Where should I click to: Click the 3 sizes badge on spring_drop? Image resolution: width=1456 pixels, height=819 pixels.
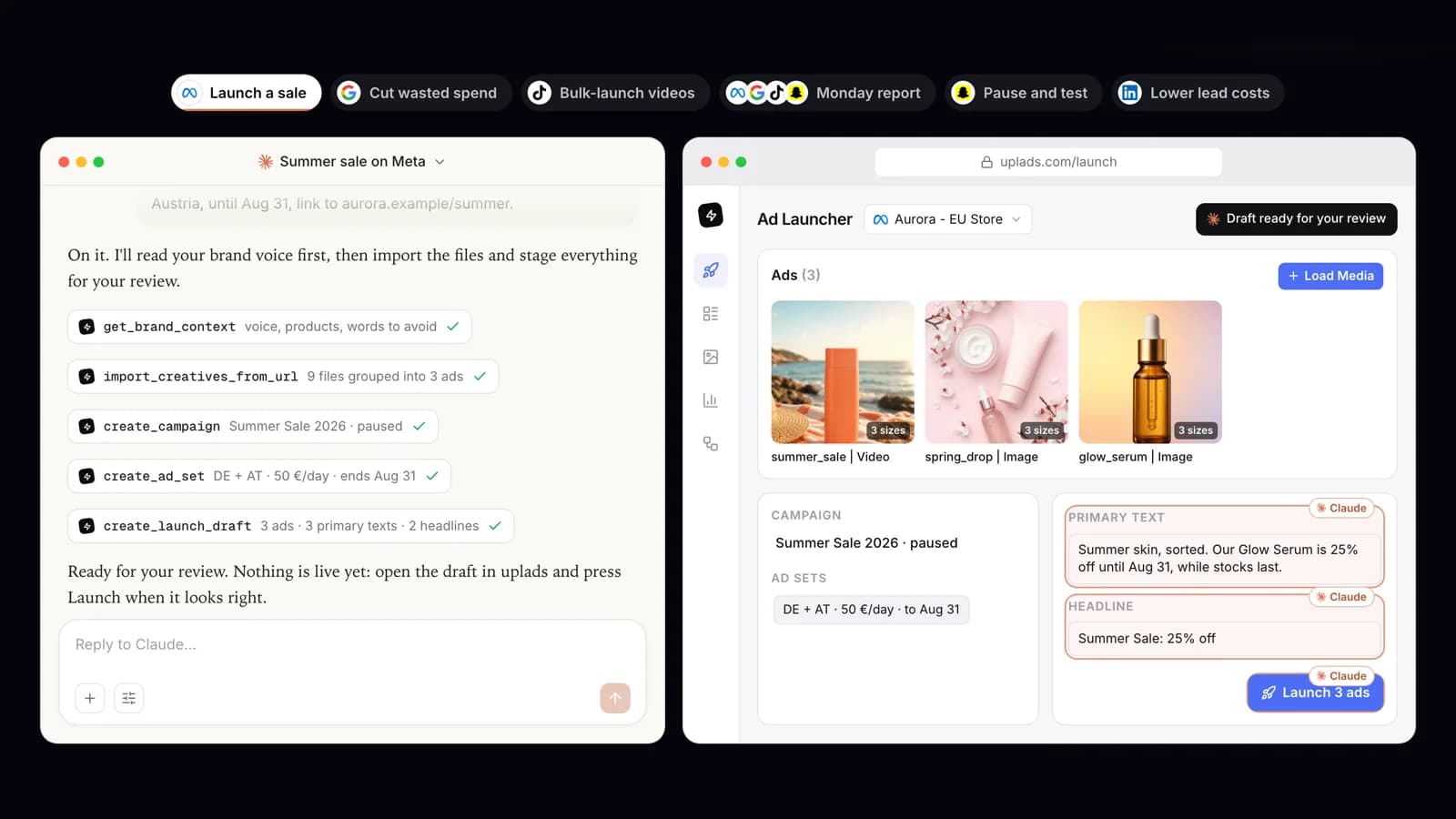click(x=1041, y=430)
